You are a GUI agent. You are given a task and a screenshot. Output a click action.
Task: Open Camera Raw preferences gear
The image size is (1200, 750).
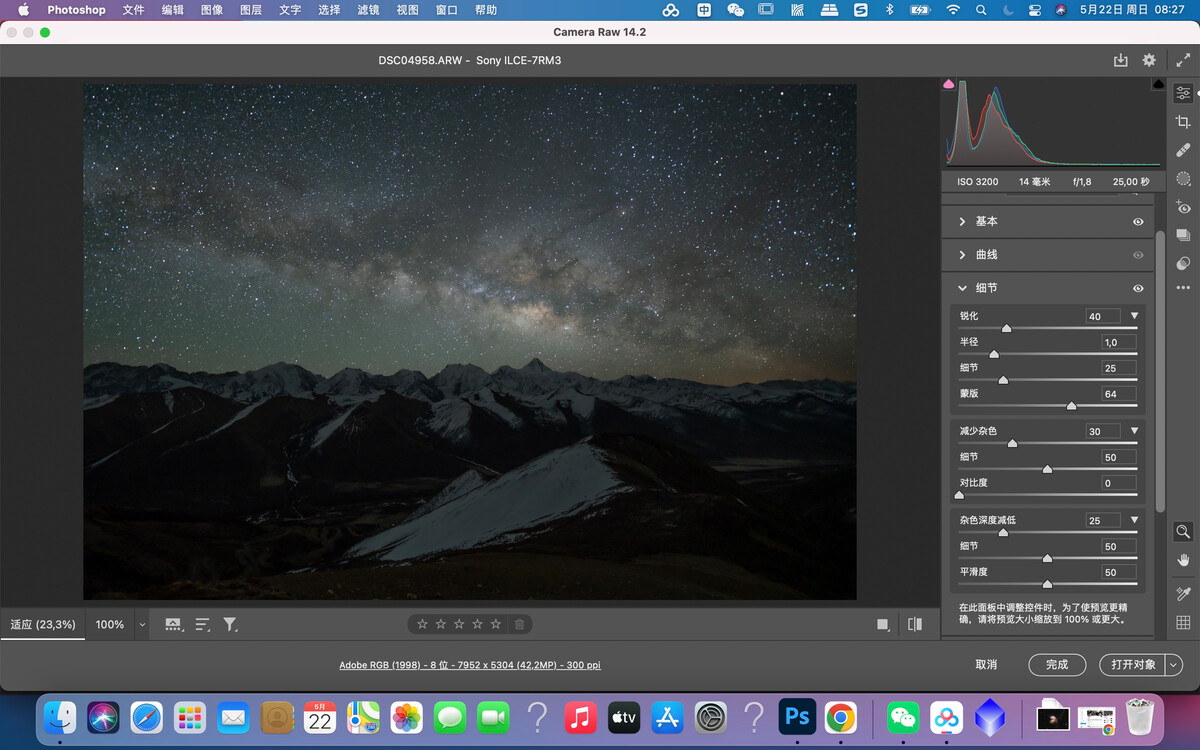[x=1149, y=60]
